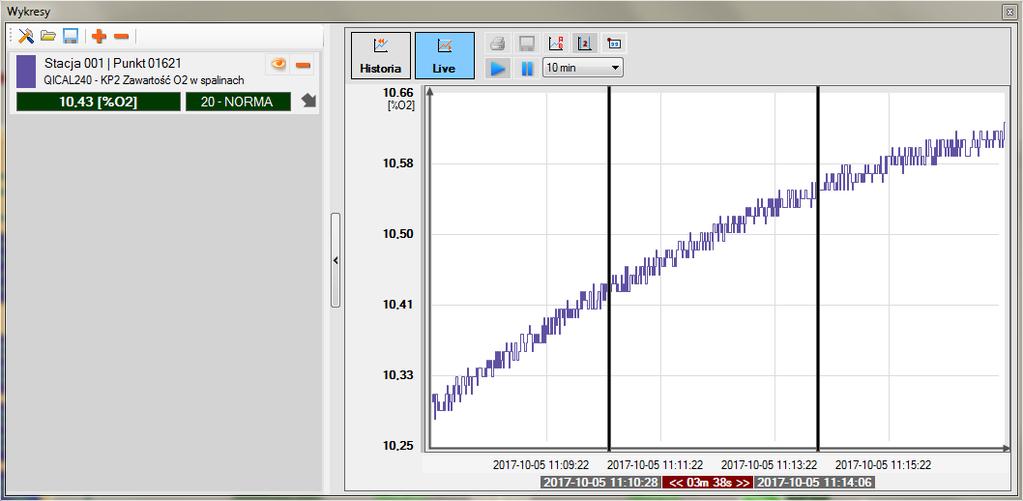Click the chart markers A/B icon

pos(556,44)
